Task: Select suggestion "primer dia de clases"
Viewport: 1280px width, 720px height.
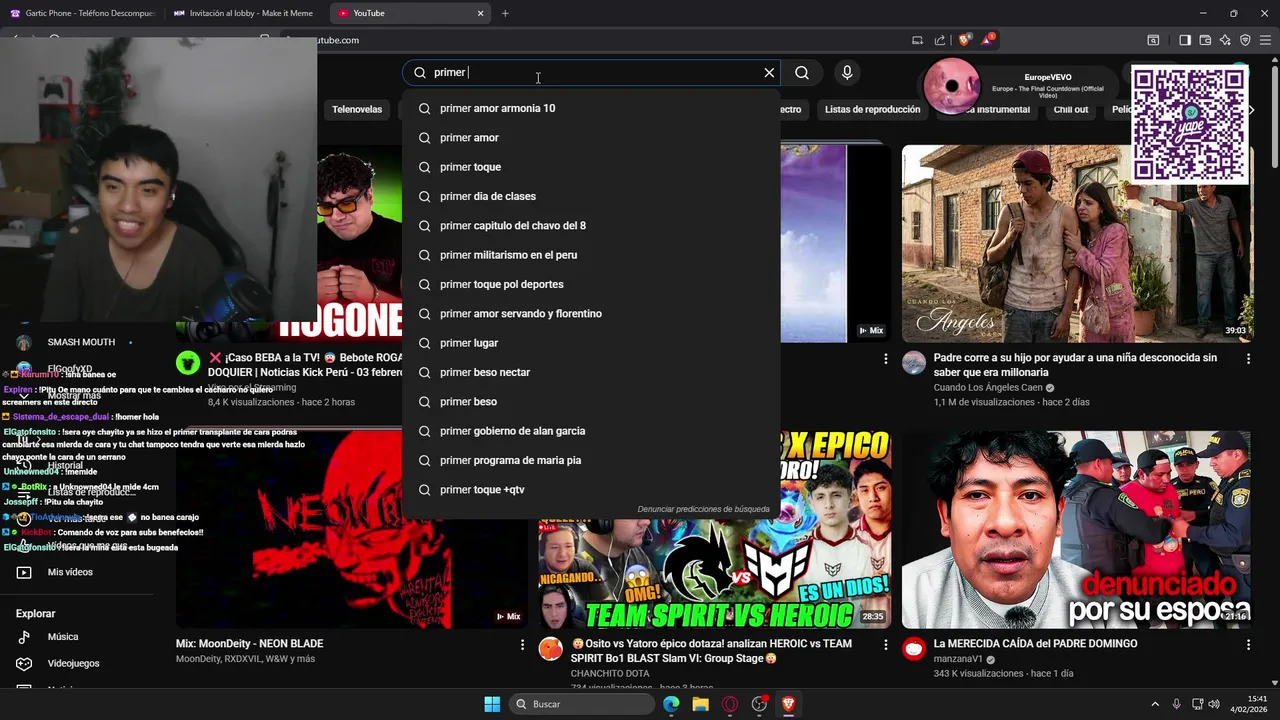Action: 591,196
